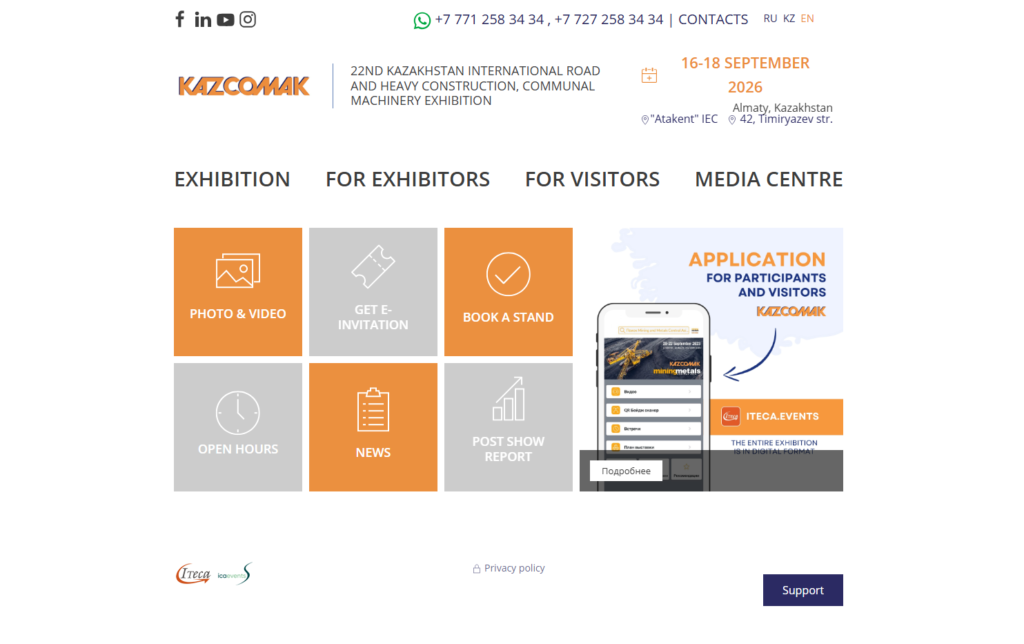
Task: Open the Facebook social icon
Action: point(180,19)
